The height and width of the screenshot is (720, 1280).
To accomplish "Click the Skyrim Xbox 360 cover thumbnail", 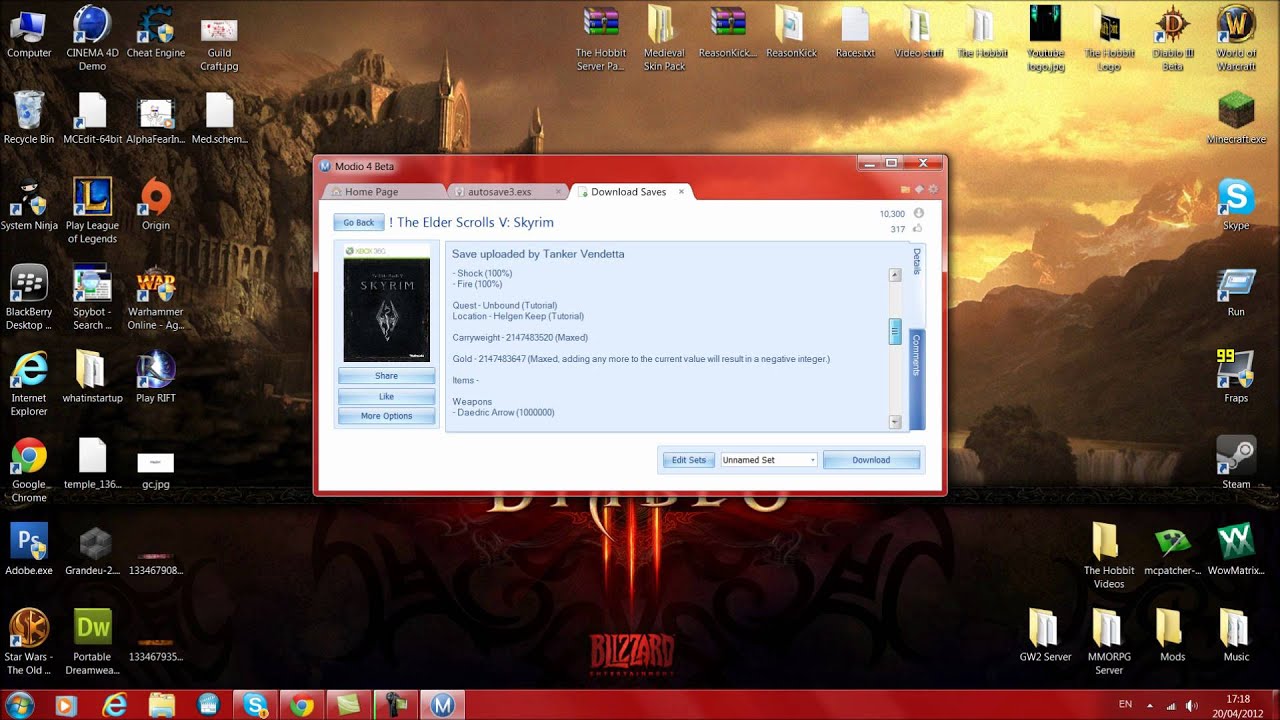I will click(386, 303).
